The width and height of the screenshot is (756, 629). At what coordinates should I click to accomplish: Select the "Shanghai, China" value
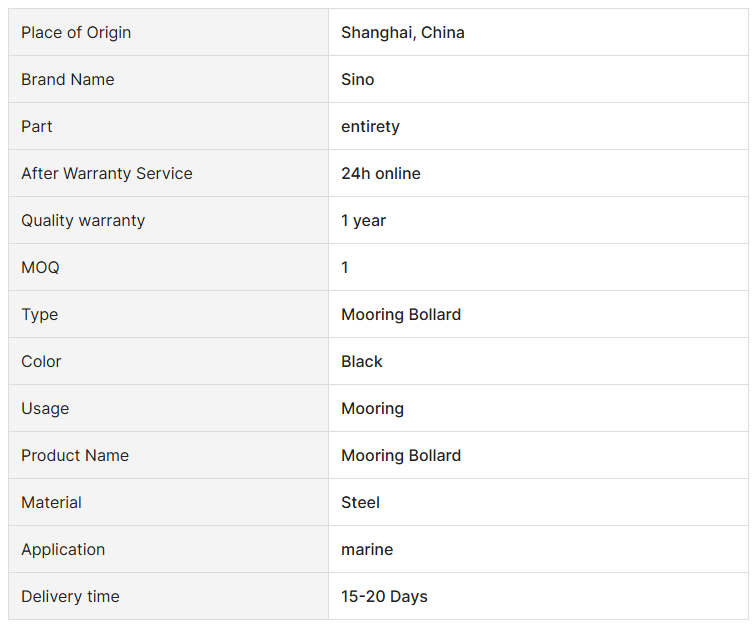coord(402,32)
